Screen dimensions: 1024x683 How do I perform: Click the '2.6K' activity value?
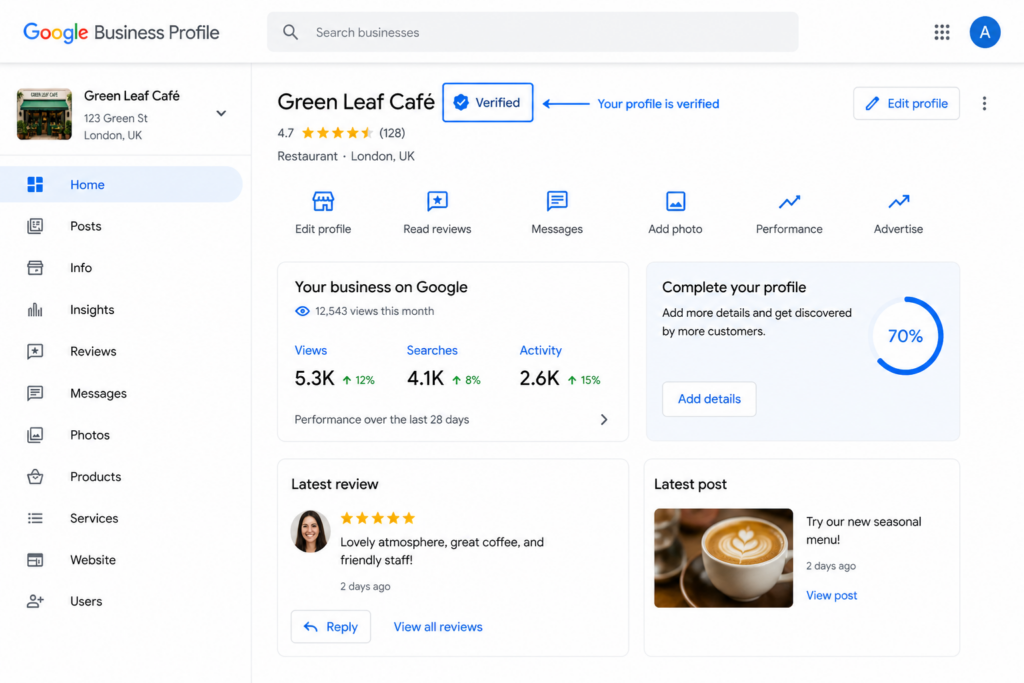[539, 379]
